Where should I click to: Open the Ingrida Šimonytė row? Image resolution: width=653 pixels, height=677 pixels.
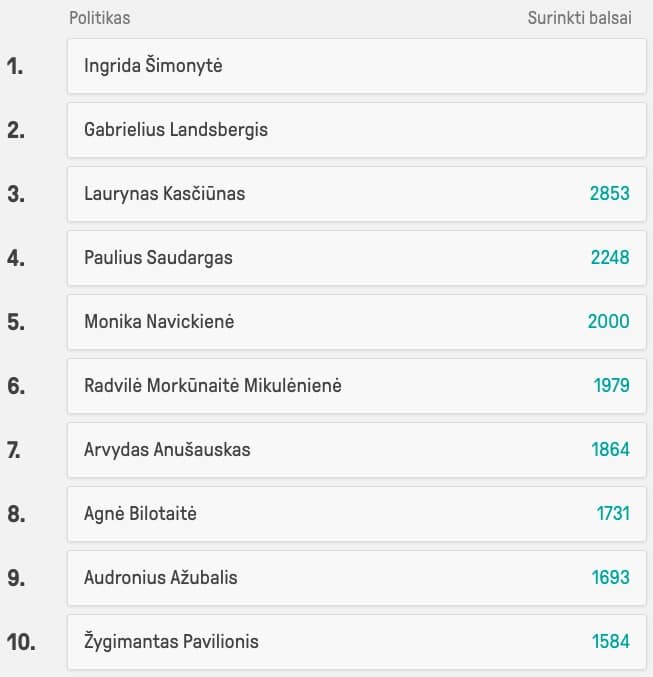(x=357, y=66)
